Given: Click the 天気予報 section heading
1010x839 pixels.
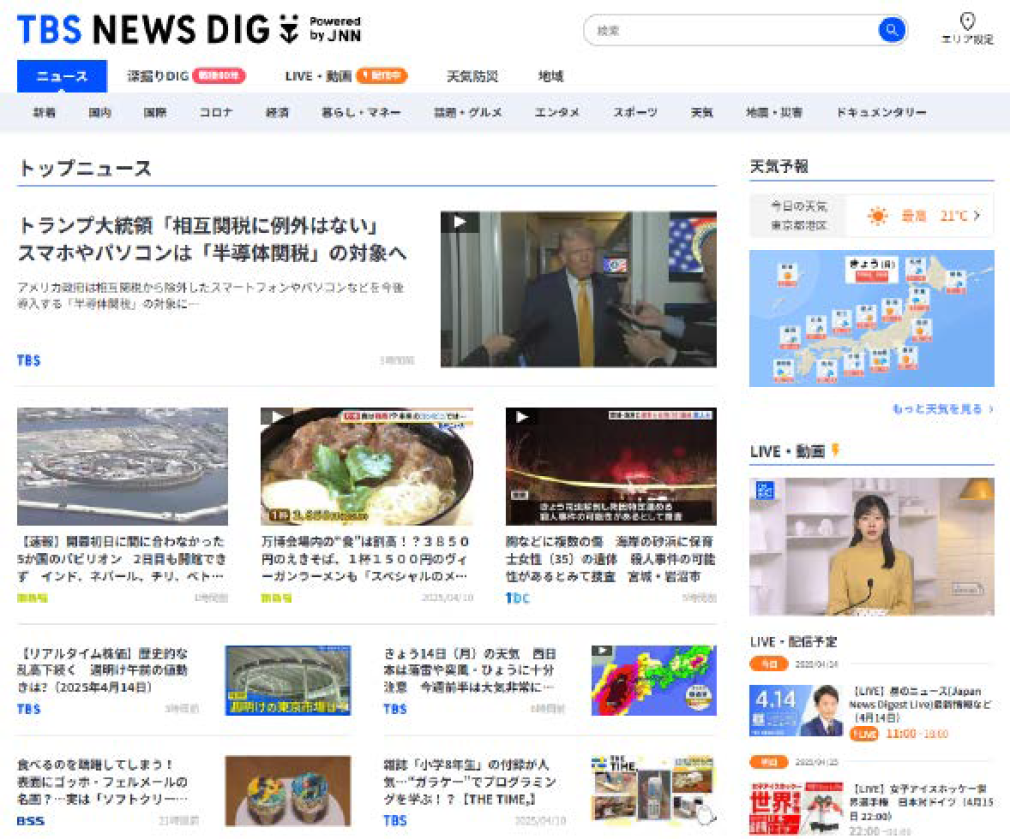Looking at the screenshot, I should pos(779,166).
